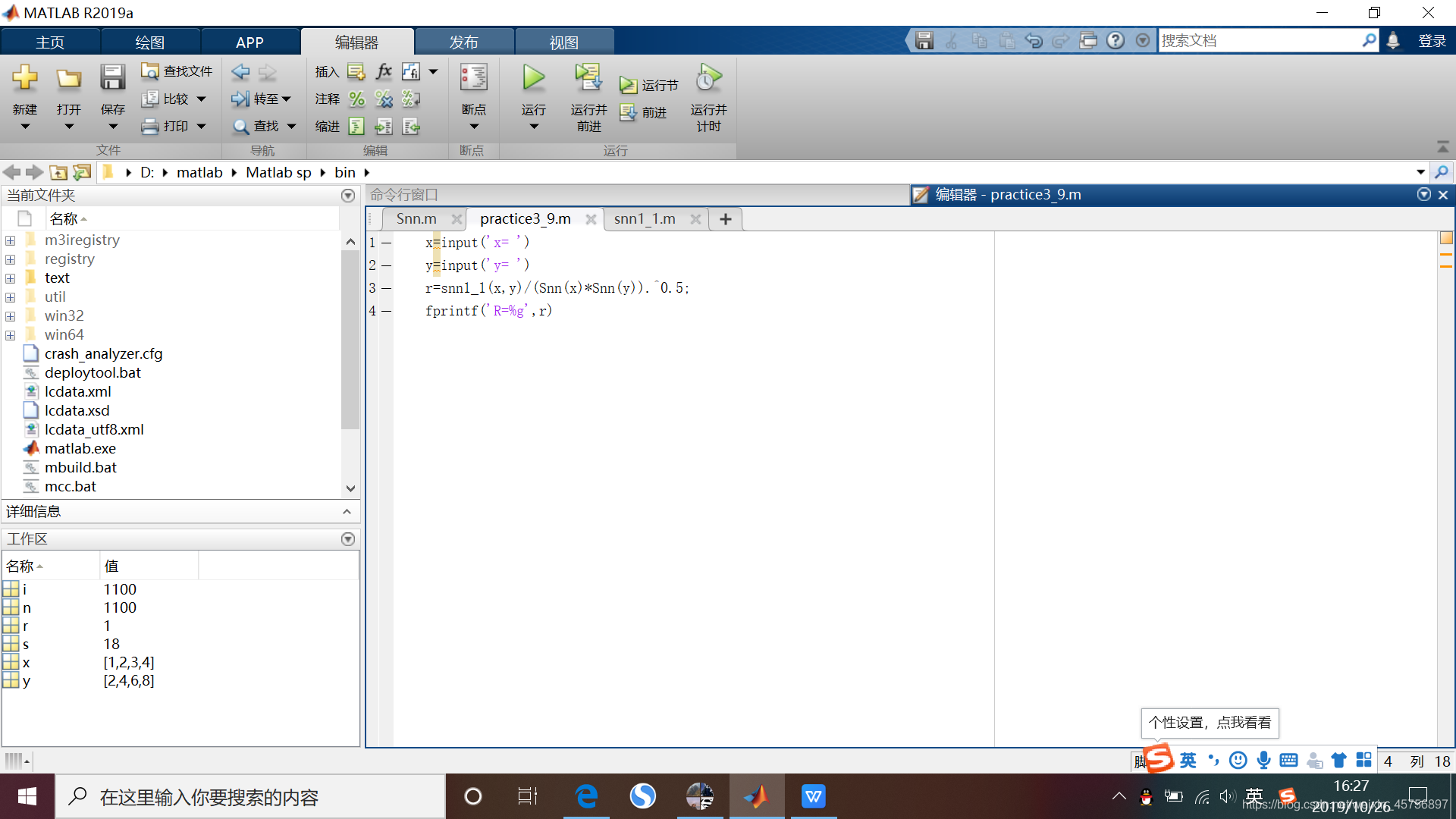Screen dimensions: 1456x819
Task: Open Current Folder panel actions menu
Action: (x=348, y=196)
